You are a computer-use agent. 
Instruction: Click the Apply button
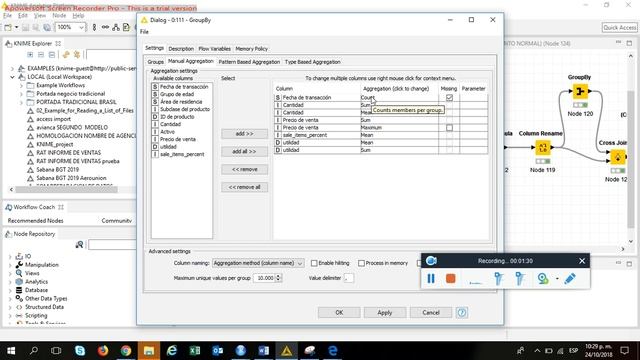[384, 313]
